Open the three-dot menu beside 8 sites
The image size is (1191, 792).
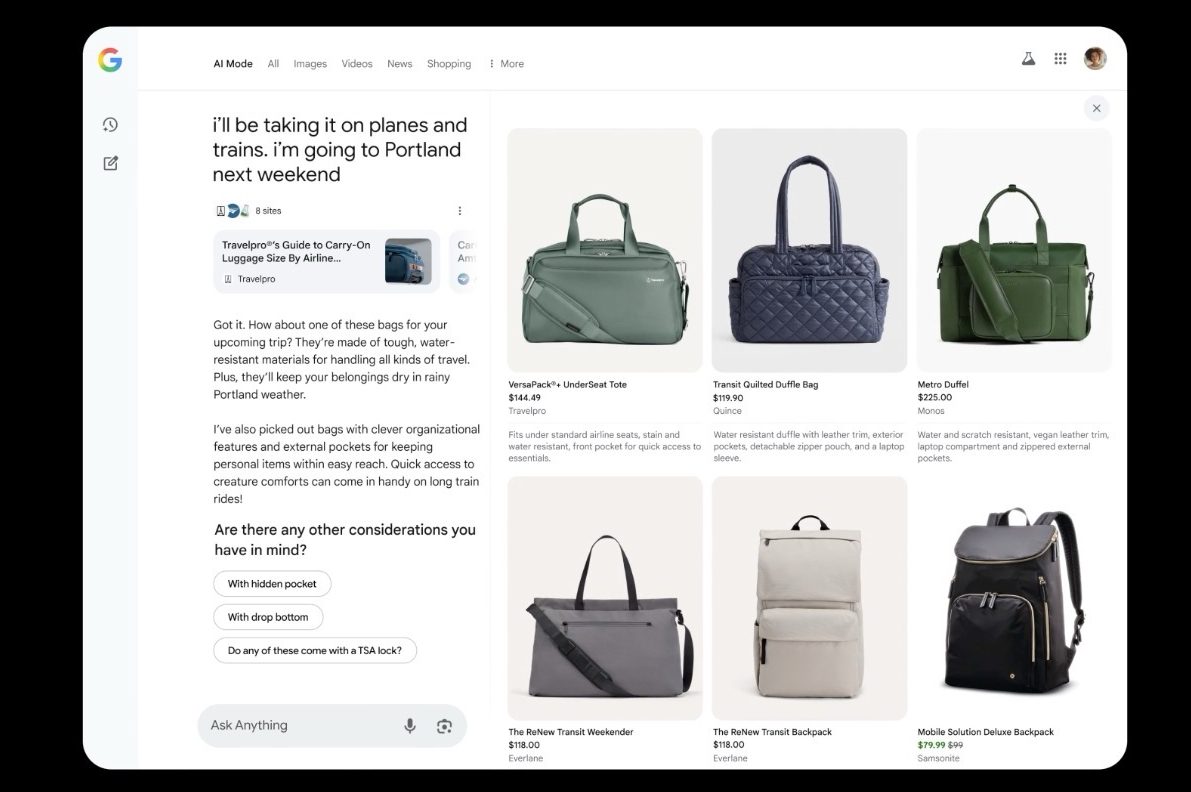click(x=460, y=211)
